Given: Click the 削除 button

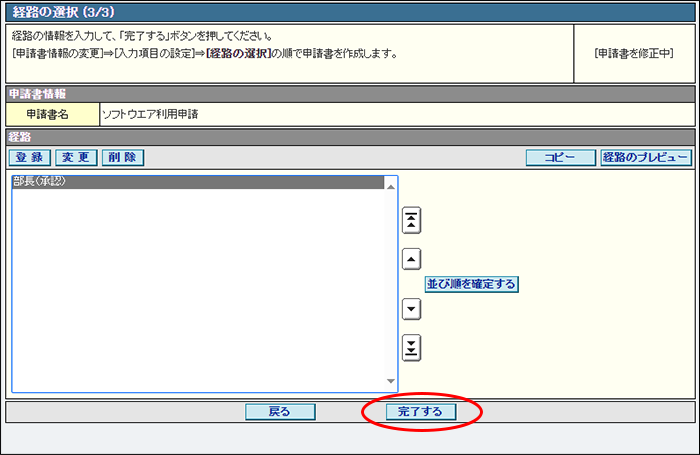Looking at the screenshot, I should [x=123, y=157].
